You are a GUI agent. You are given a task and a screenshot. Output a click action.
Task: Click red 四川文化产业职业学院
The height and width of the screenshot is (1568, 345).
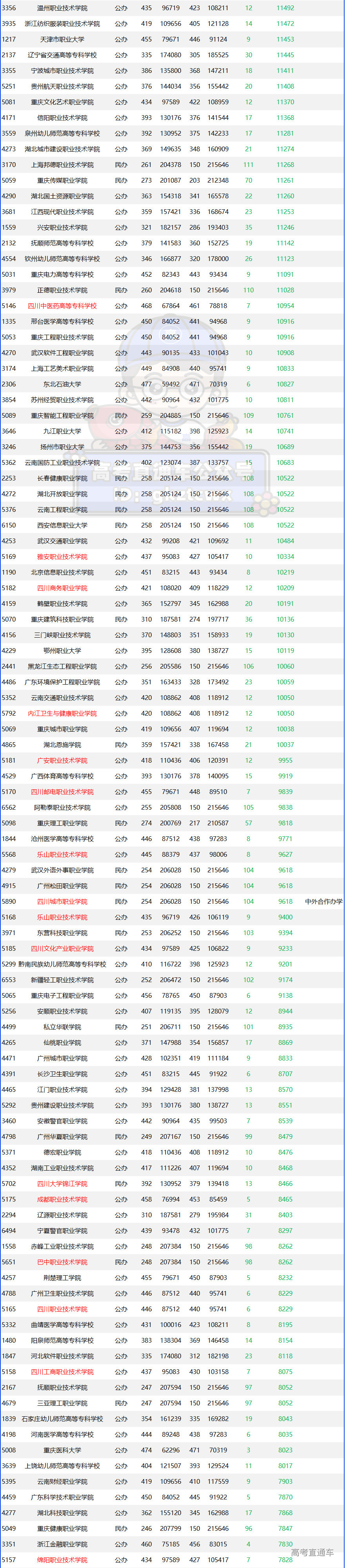tap(62, 949)
